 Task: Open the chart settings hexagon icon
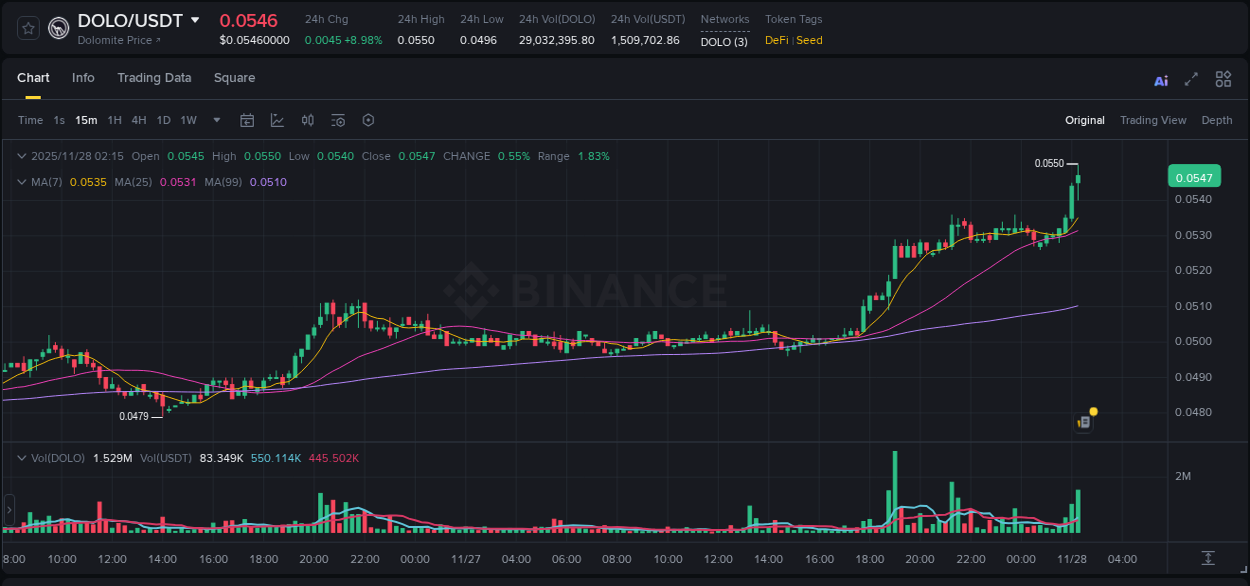click(368, 119)
